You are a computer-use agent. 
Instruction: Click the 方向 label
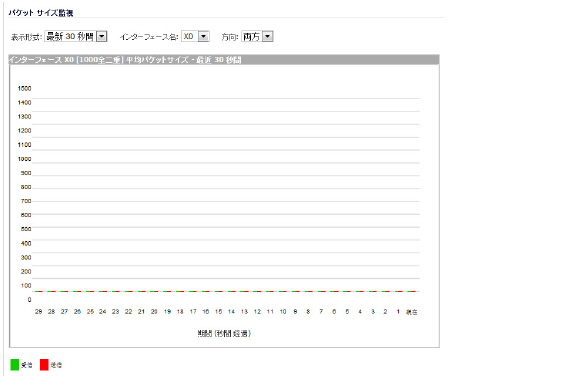(x=230, y=37)
